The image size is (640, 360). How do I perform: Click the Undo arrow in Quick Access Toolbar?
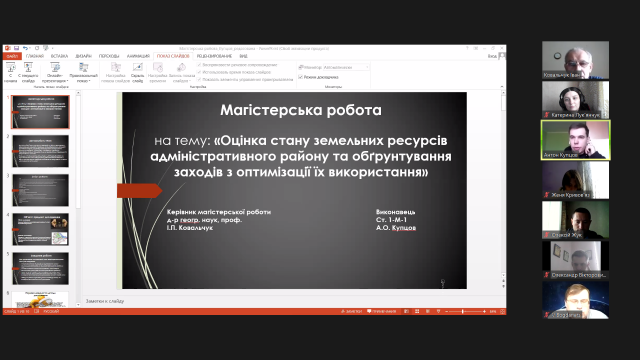click(25, 48)
